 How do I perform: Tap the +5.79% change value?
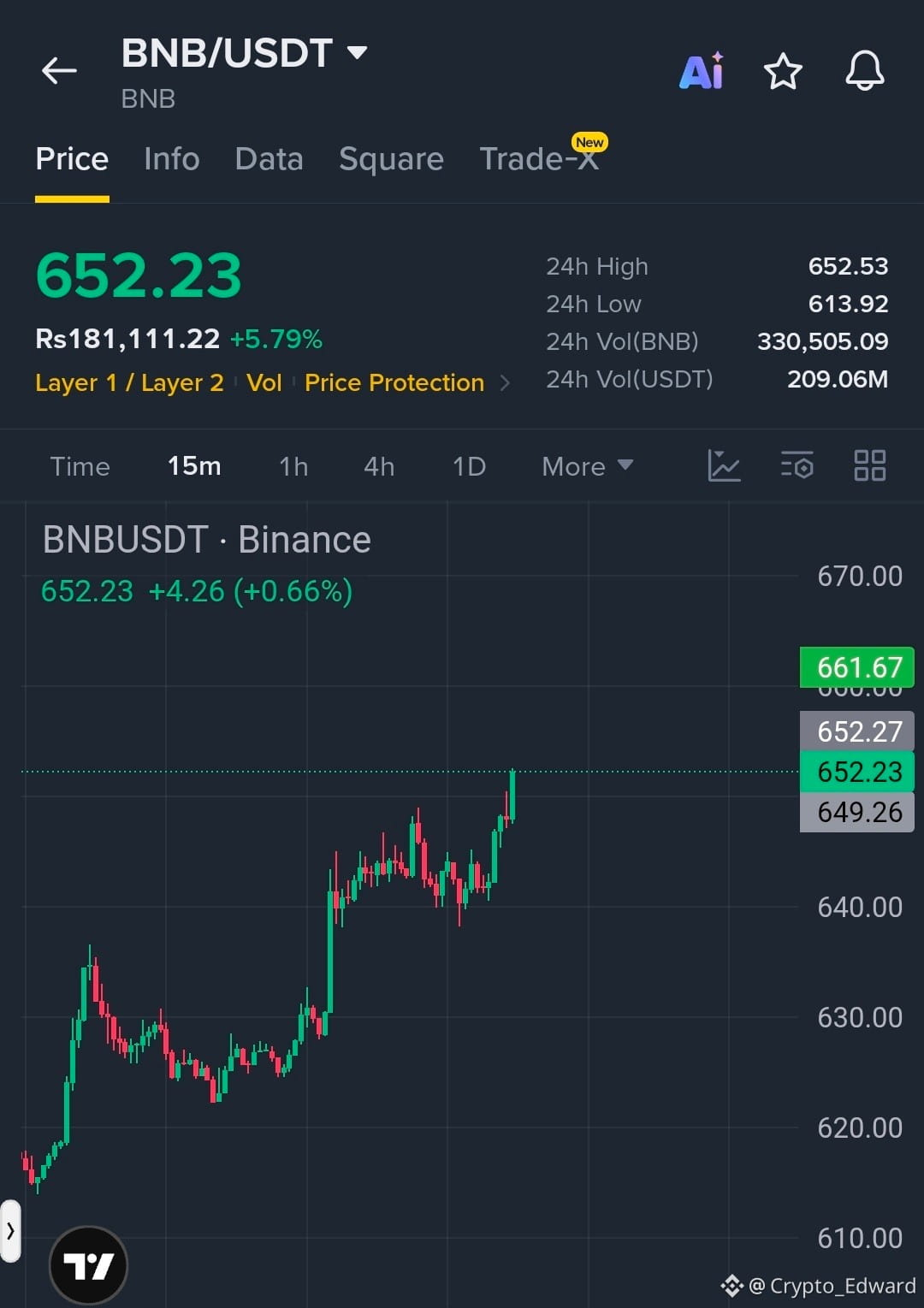276,340
